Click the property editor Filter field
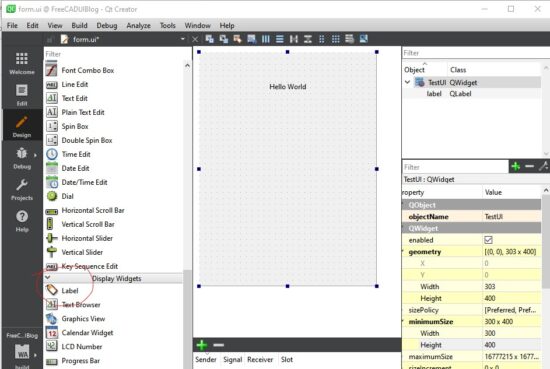The height and width of the screenshot is (369, 550). coord(455,167)
